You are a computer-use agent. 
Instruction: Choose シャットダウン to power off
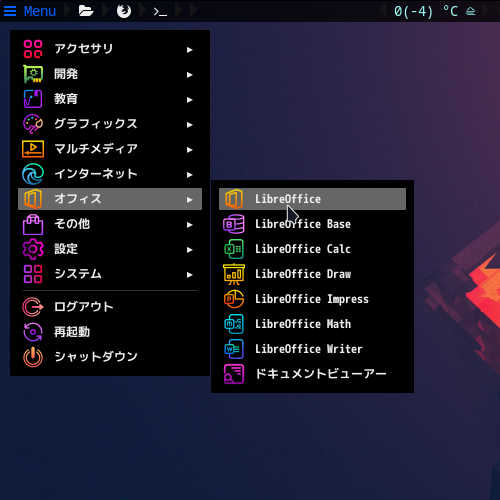[x=110, y=357]
